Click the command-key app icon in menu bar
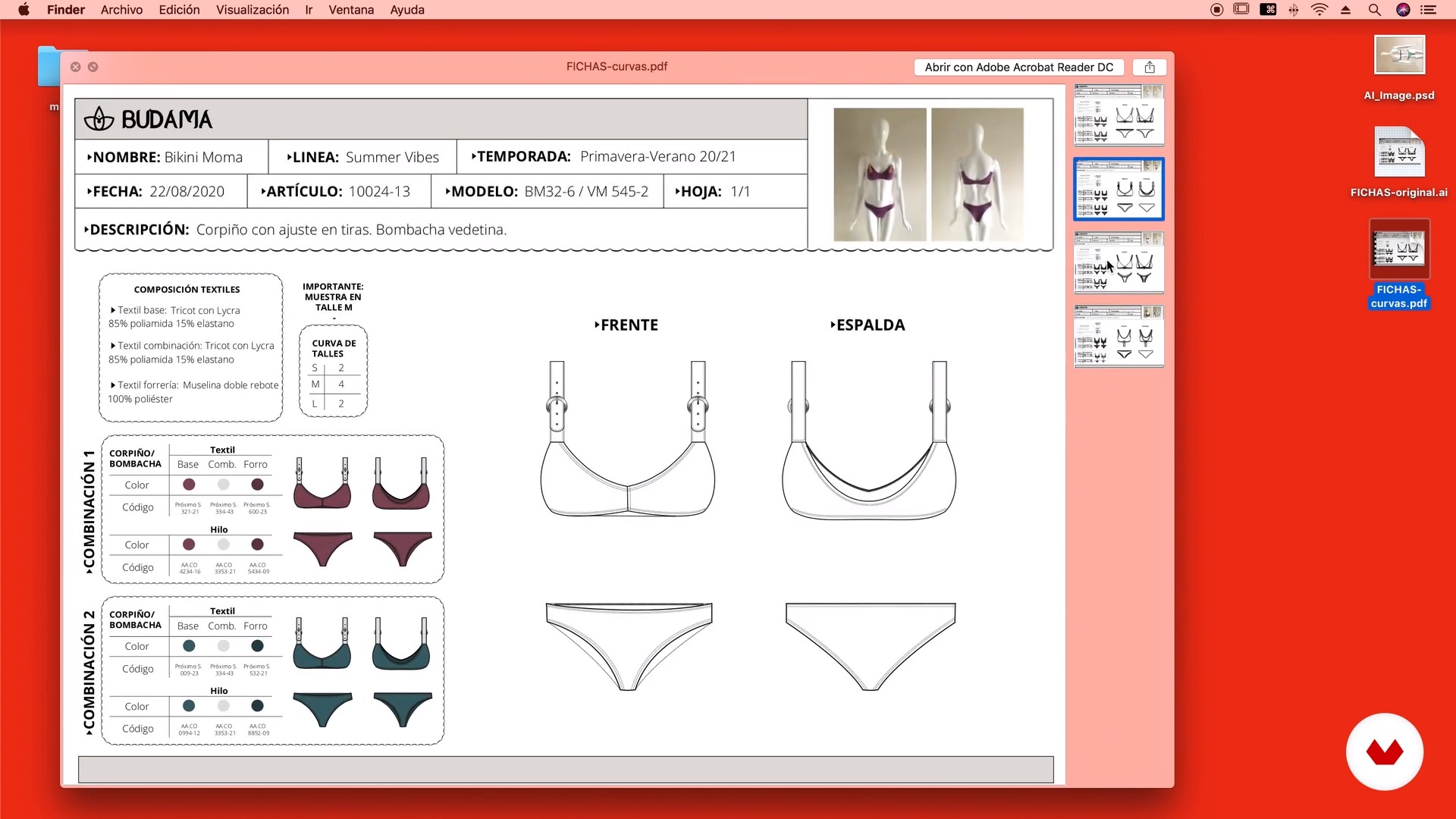Image resolution: width=1456 pixels, height=819 pixels. point(1268,10)
